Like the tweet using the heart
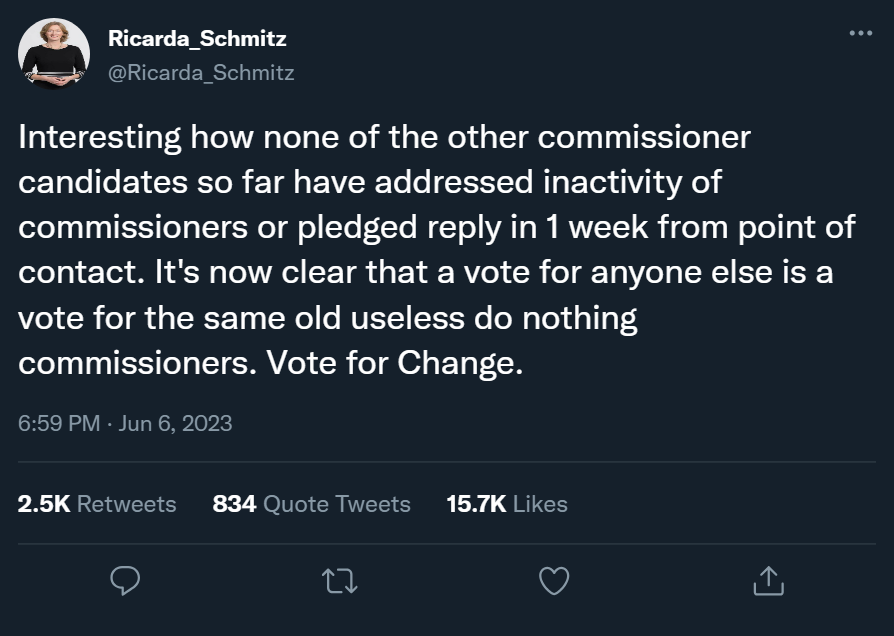894x636 pixels. tap(554, 580)
